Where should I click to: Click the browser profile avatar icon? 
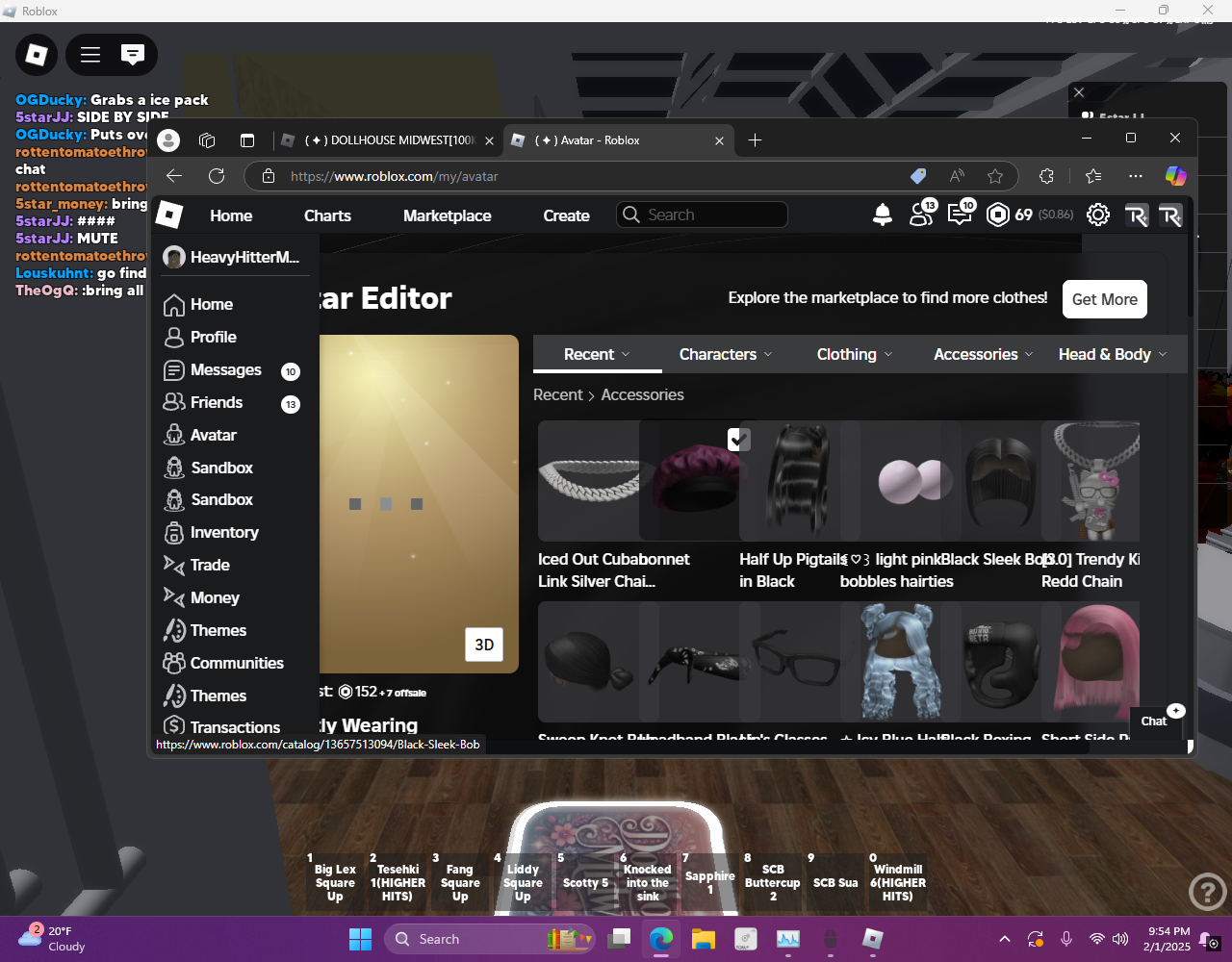pyautogui.click(x=168, y=140)
